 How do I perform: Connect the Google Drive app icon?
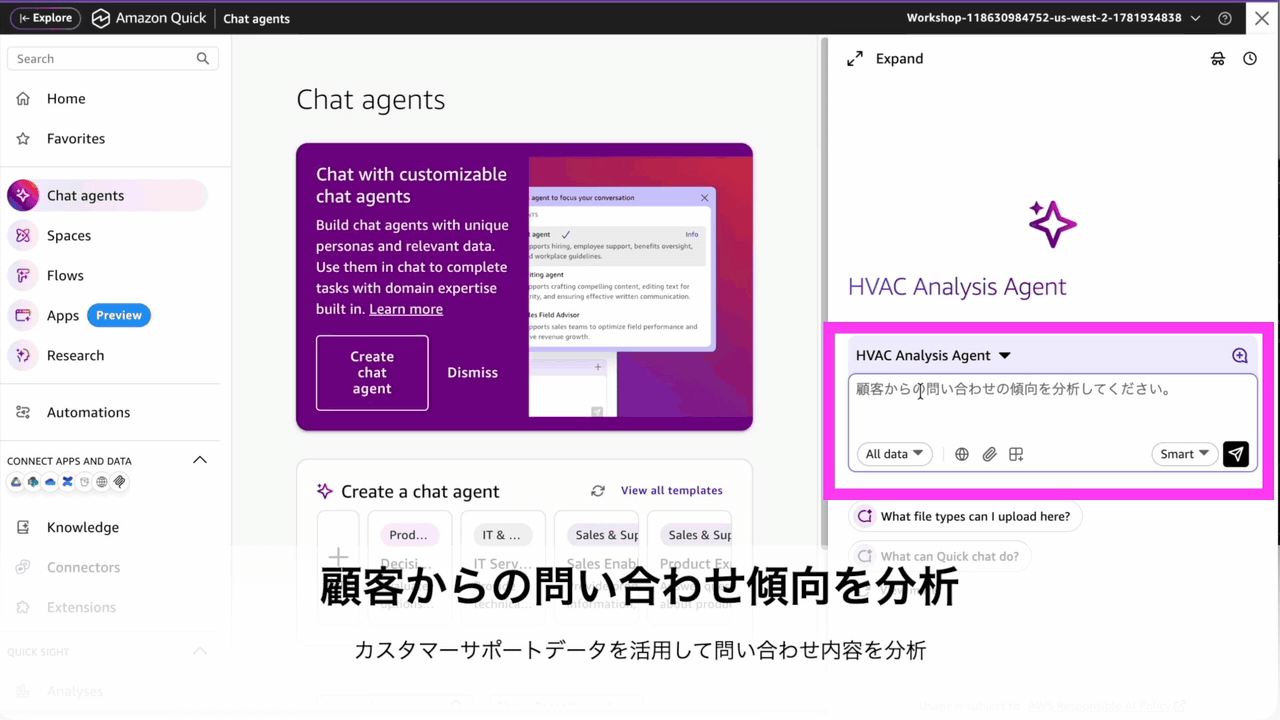pos(16,482)
